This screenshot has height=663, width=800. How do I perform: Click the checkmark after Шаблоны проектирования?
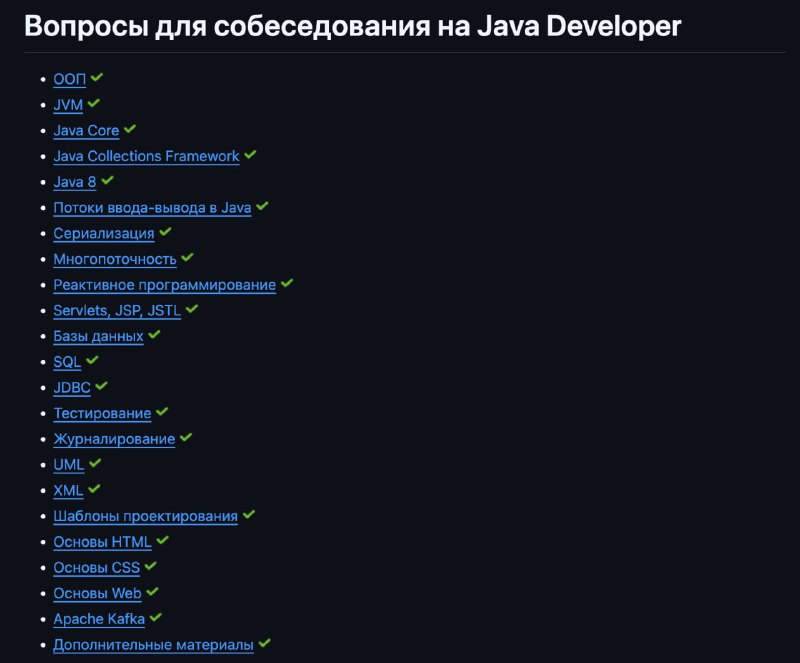click(x=249, y=514)
